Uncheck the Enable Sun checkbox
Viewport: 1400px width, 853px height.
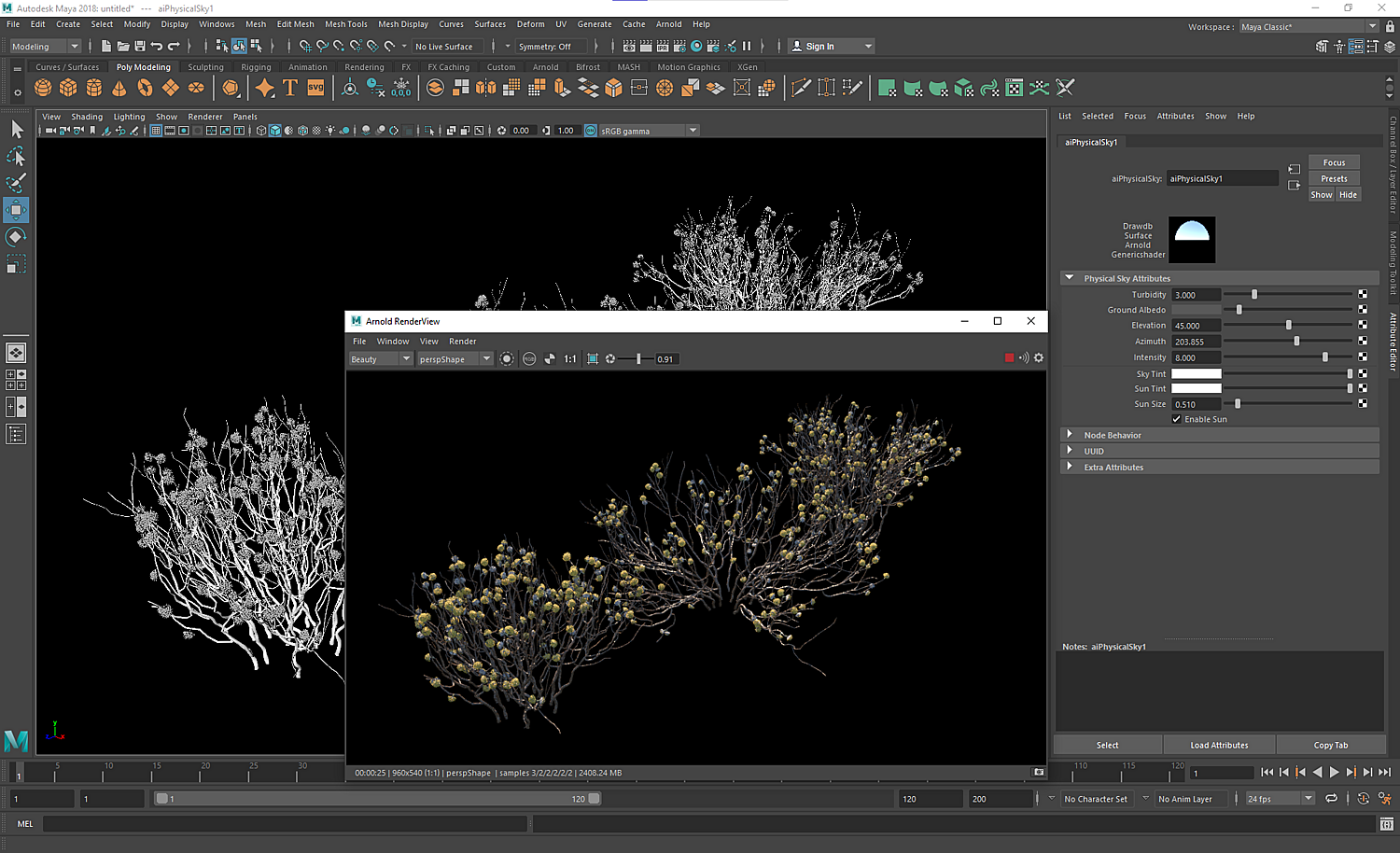1177,419
